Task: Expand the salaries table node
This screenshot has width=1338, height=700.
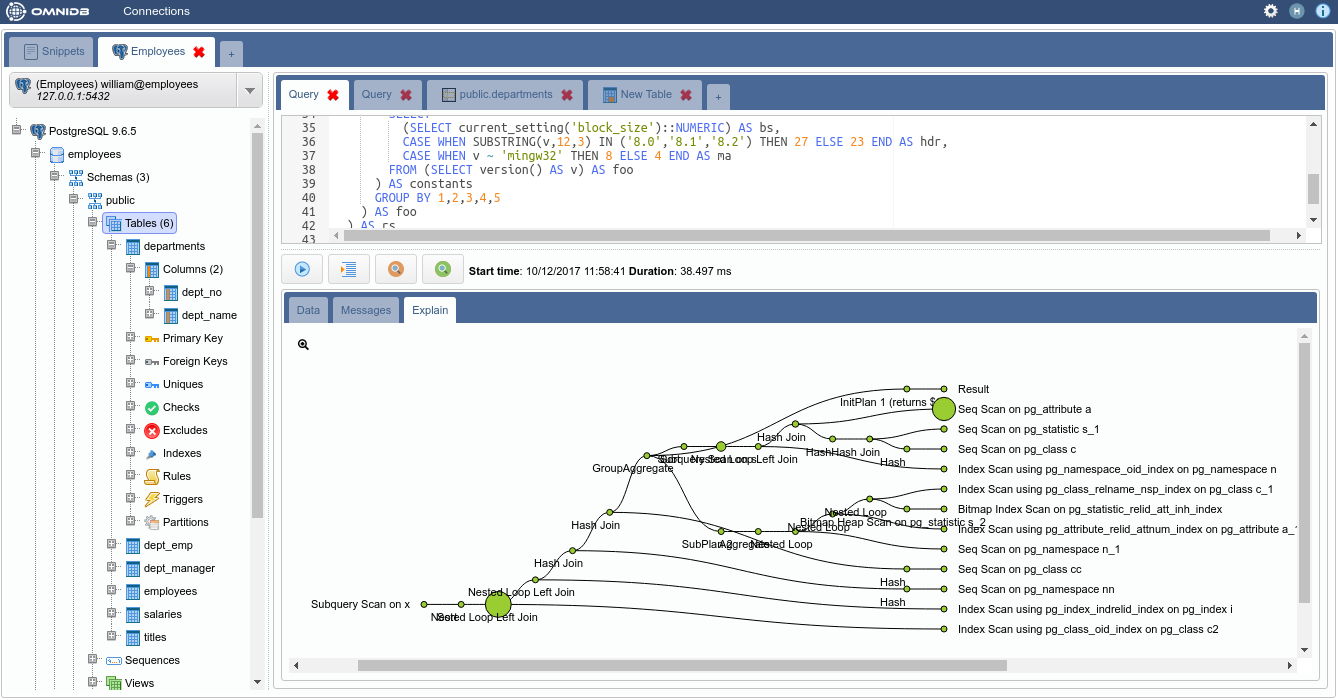Action: click(x=111, y=613)
